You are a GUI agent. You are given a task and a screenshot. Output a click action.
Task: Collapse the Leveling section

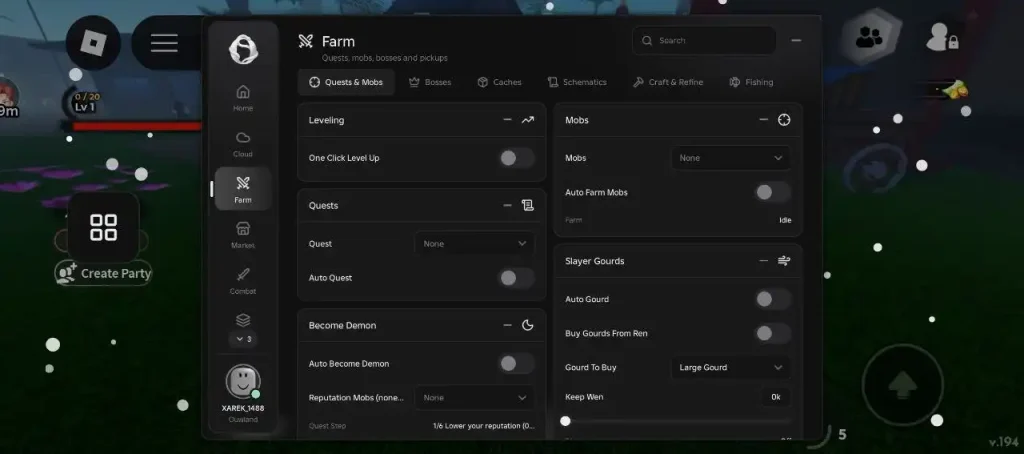(507, 120)
